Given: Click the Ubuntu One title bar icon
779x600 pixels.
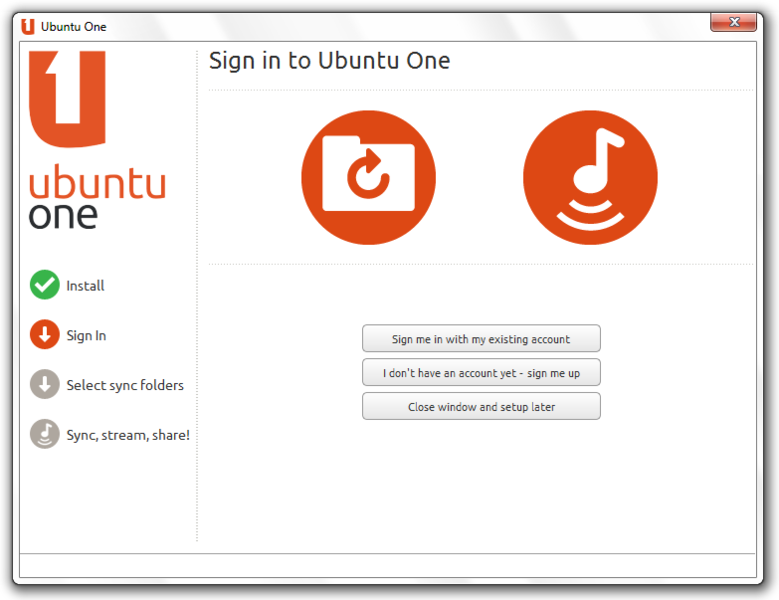Looking at the screenshot, I should click(28, 26).
